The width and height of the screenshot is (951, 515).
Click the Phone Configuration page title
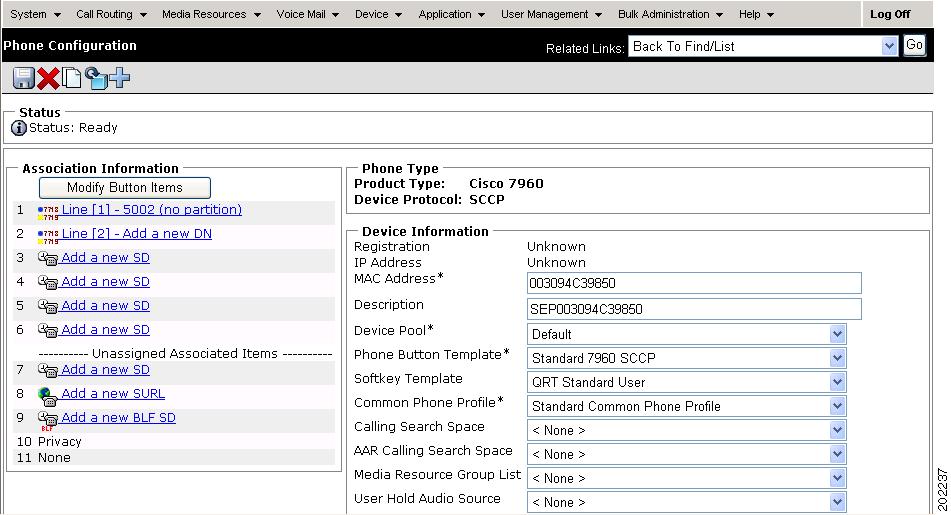(x=70, y=45)
